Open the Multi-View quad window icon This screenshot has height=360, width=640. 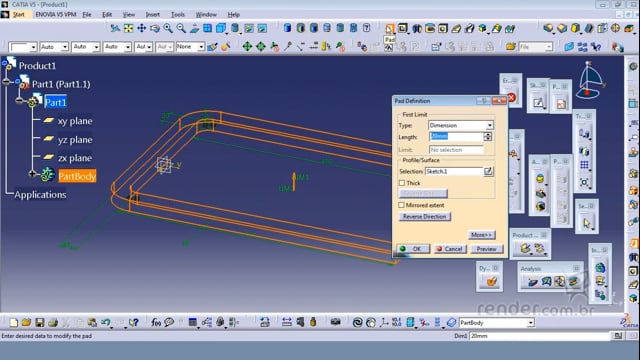click(207, 28)
